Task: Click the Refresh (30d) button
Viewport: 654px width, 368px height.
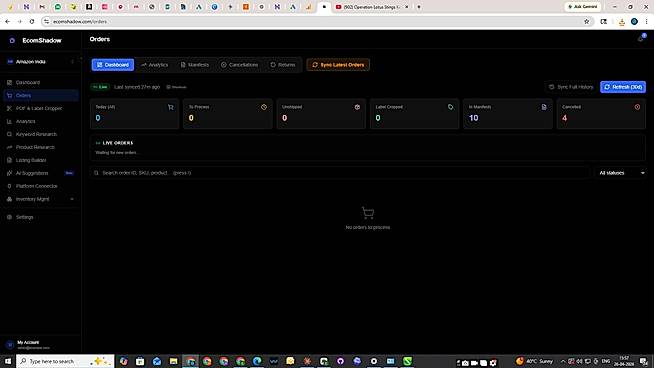Action: pyautogui.click(x=623, y=87)
